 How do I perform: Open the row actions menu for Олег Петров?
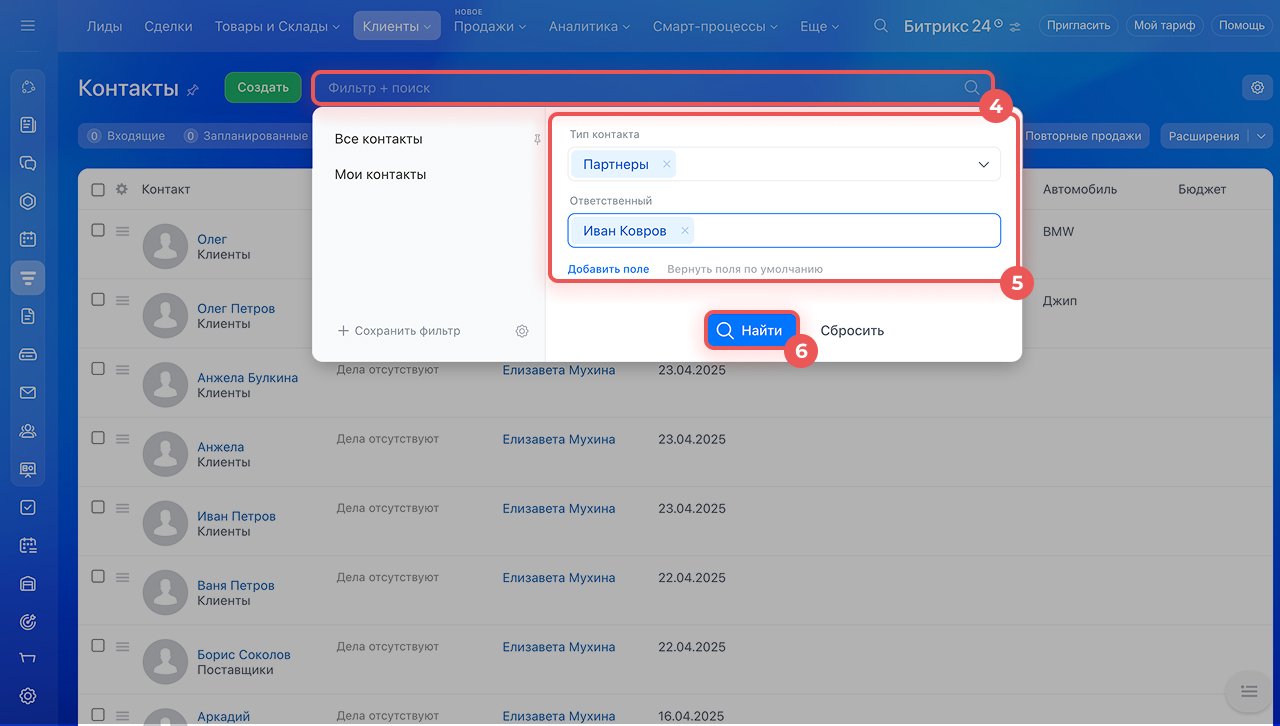pos(123,300)
